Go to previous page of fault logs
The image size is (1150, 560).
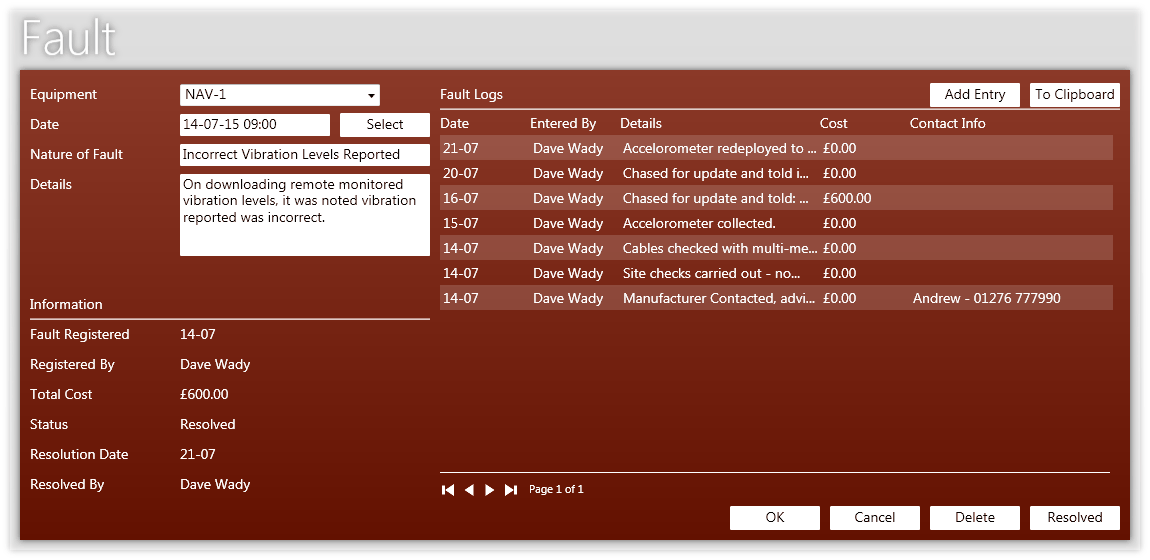point(469,490)
